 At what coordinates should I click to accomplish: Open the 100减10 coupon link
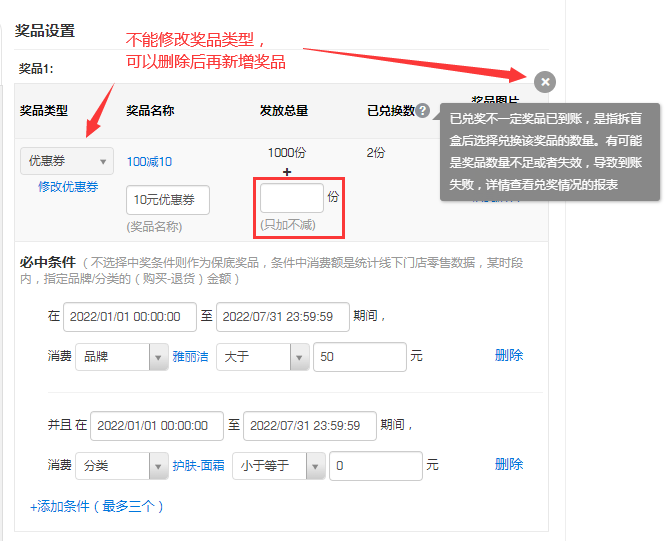coord(149,162)
